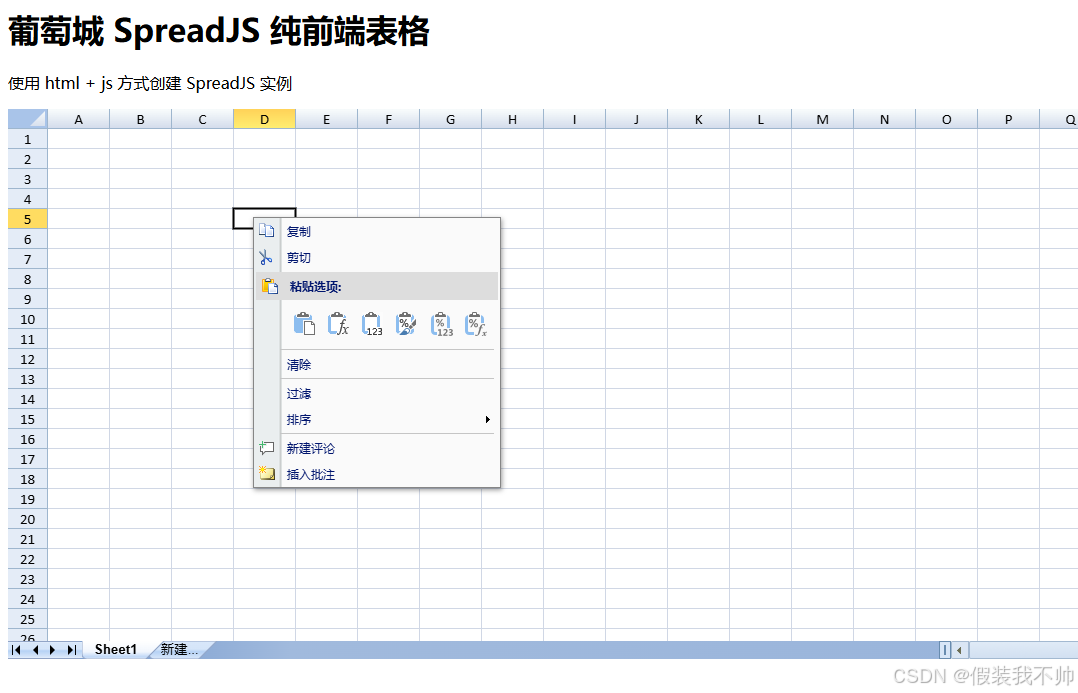Screen dimensions: 1078x693
Task: Expand the 排序 (Sort) submenu arrow
Action: coord(487,419)
